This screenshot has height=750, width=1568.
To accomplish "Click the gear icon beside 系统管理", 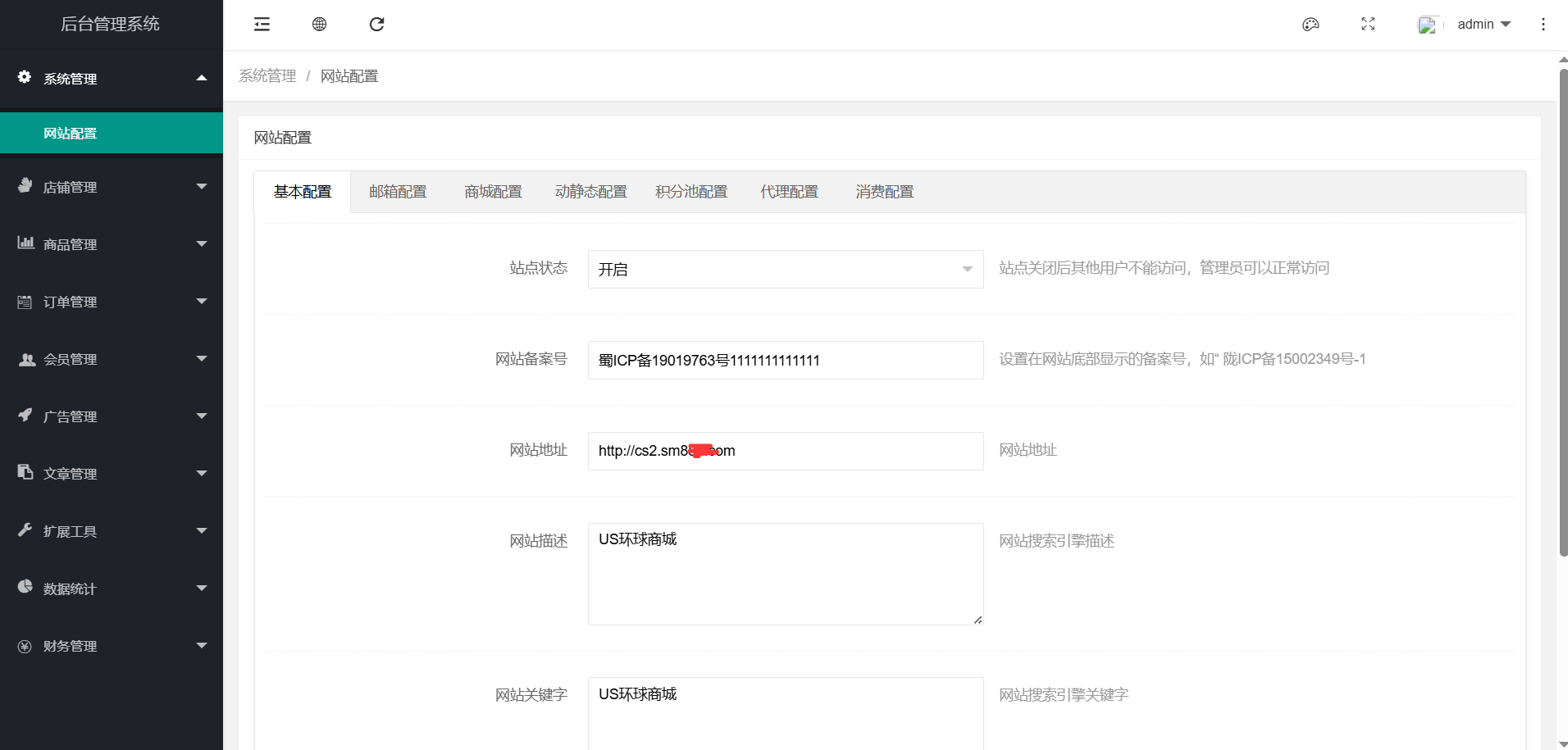I will (x=25, y=77).
